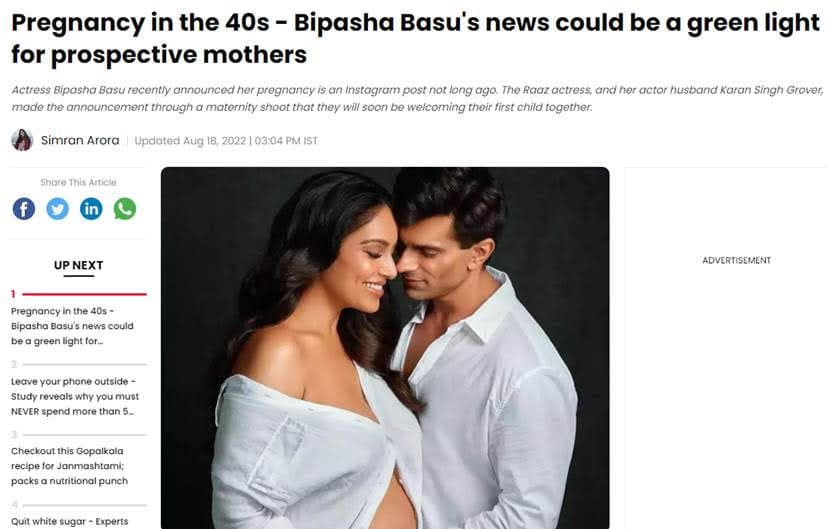Open Quit white sugar article link

[69, 522]
